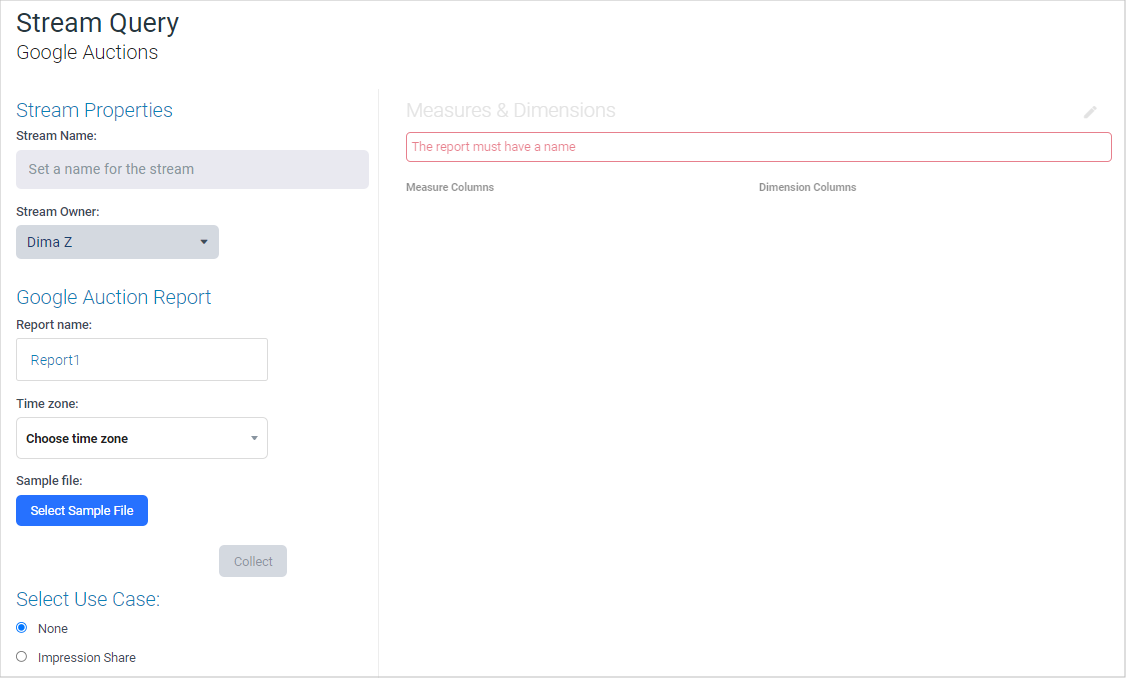Screen dimensions: 1126x678
Task: Select the Impression Share radio button
Action: (22, 656)
